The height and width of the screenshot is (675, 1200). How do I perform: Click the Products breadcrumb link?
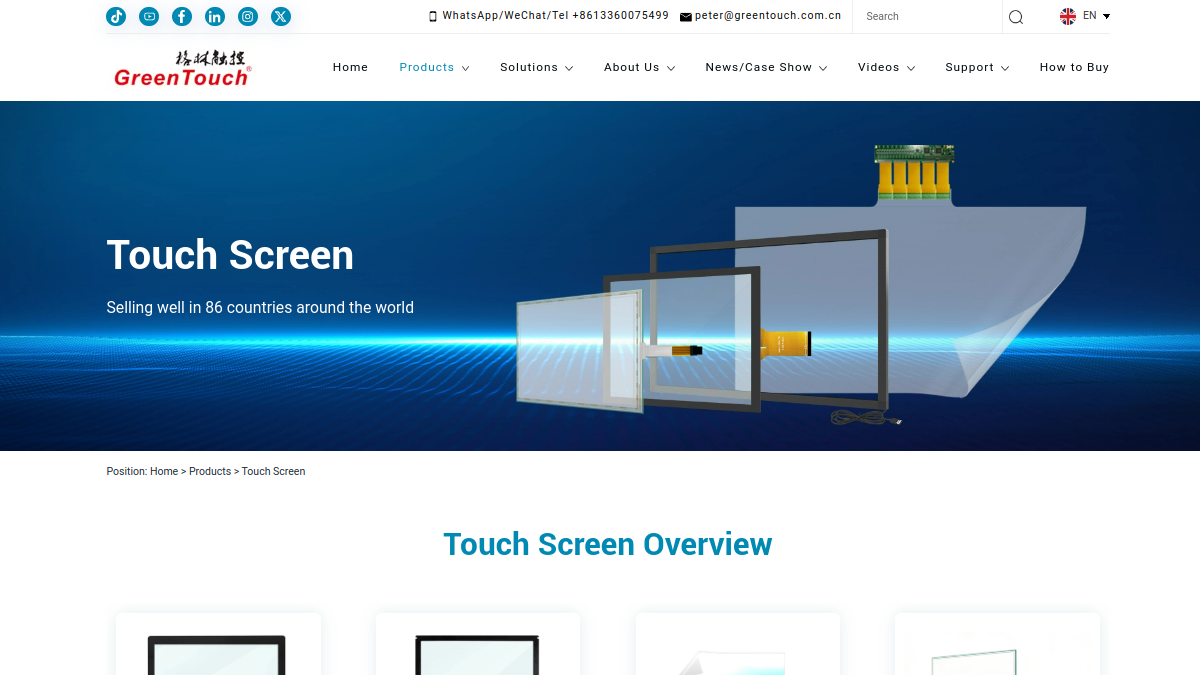[x=210, y=471]
